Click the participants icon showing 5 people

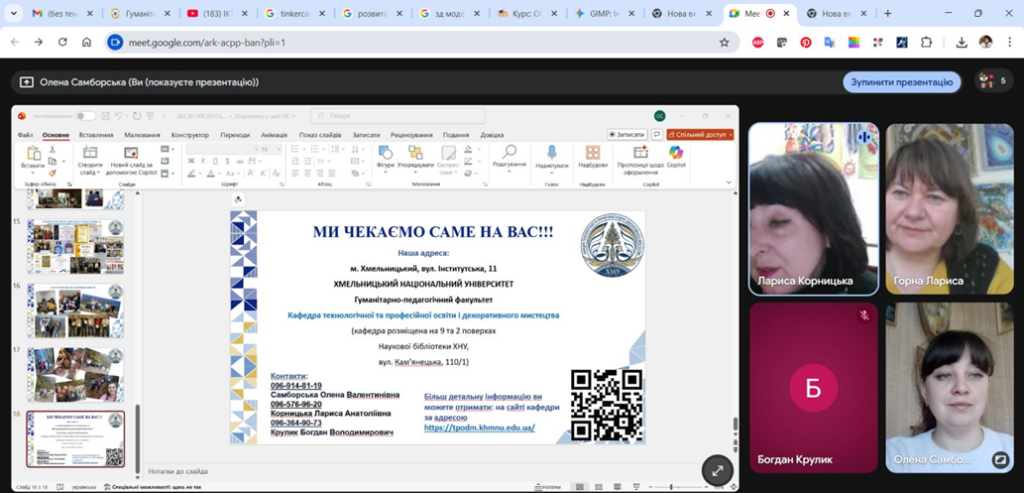coord(993,81)
